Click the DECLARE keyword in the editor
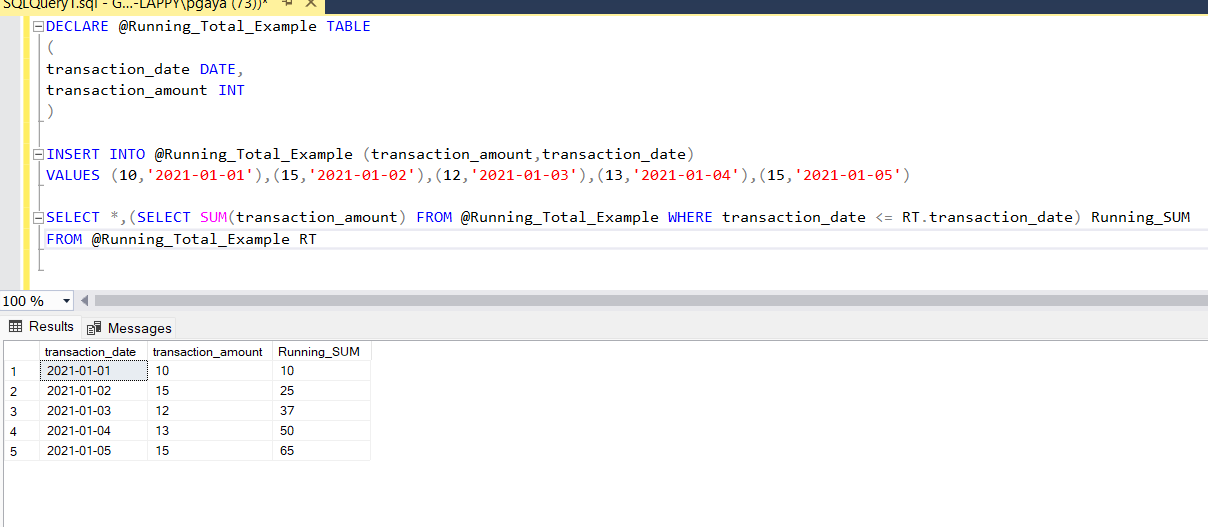Screen dimensions: 1208x527 pyautogui.click(x=77, y=27)
